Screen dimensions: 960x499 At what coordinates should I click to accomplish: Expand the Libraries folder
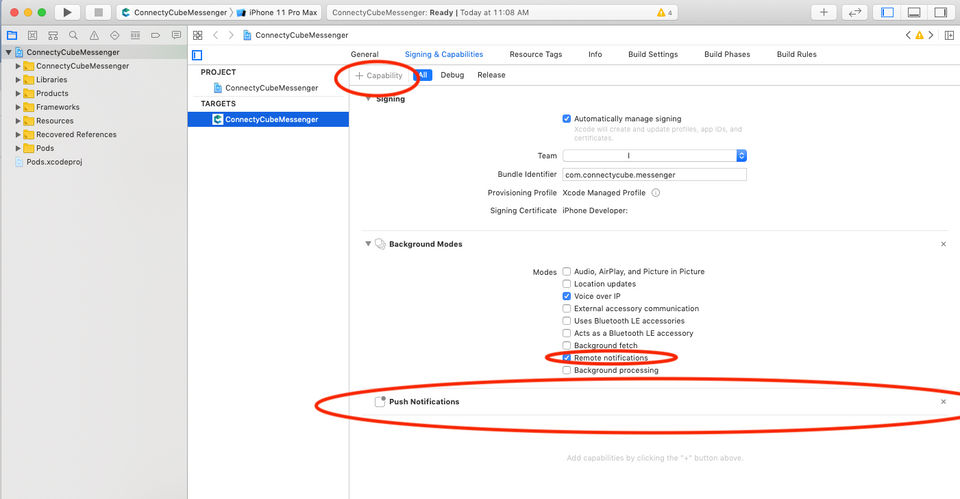(18, 80)
